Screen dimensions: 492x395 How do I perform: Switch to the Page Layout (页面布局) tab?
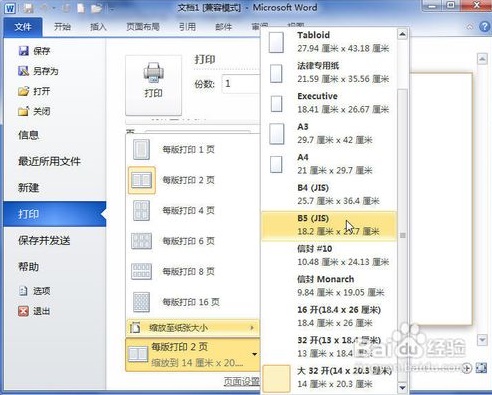(x=143, y=27)
